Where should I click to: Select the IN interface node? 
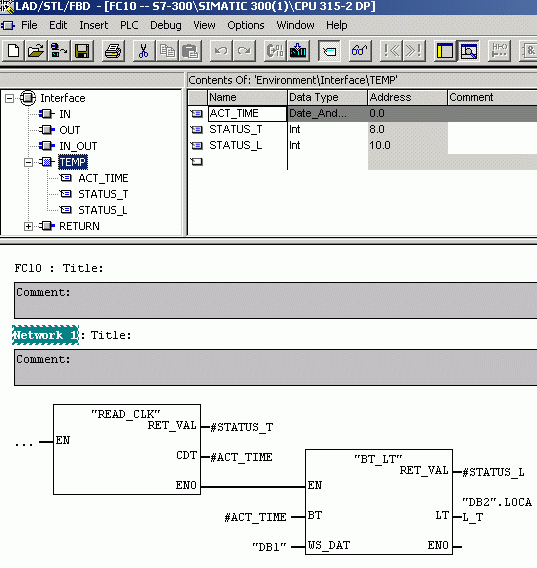click(65, 114)
